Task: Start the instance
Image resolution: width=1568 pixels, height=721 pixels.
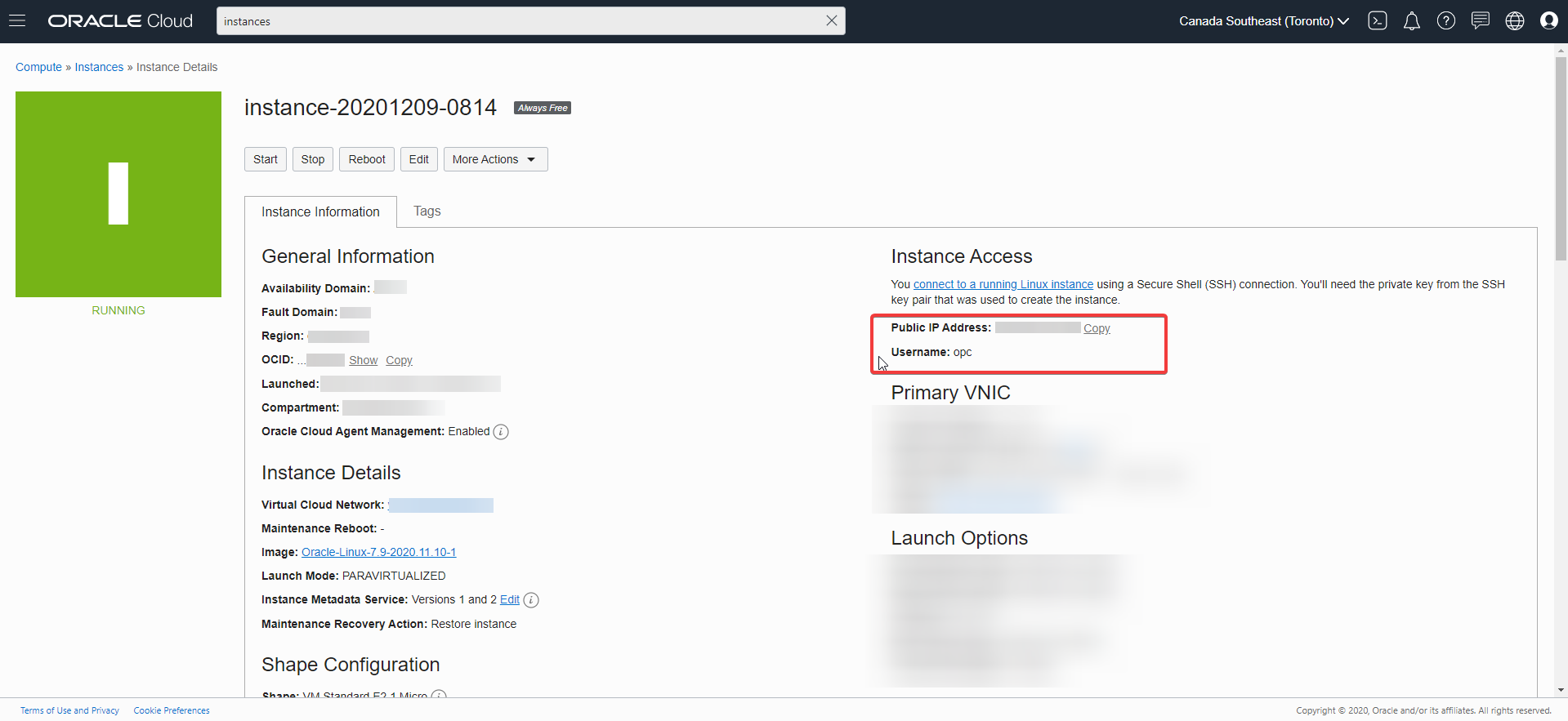Action: click(x=266, y=159)
